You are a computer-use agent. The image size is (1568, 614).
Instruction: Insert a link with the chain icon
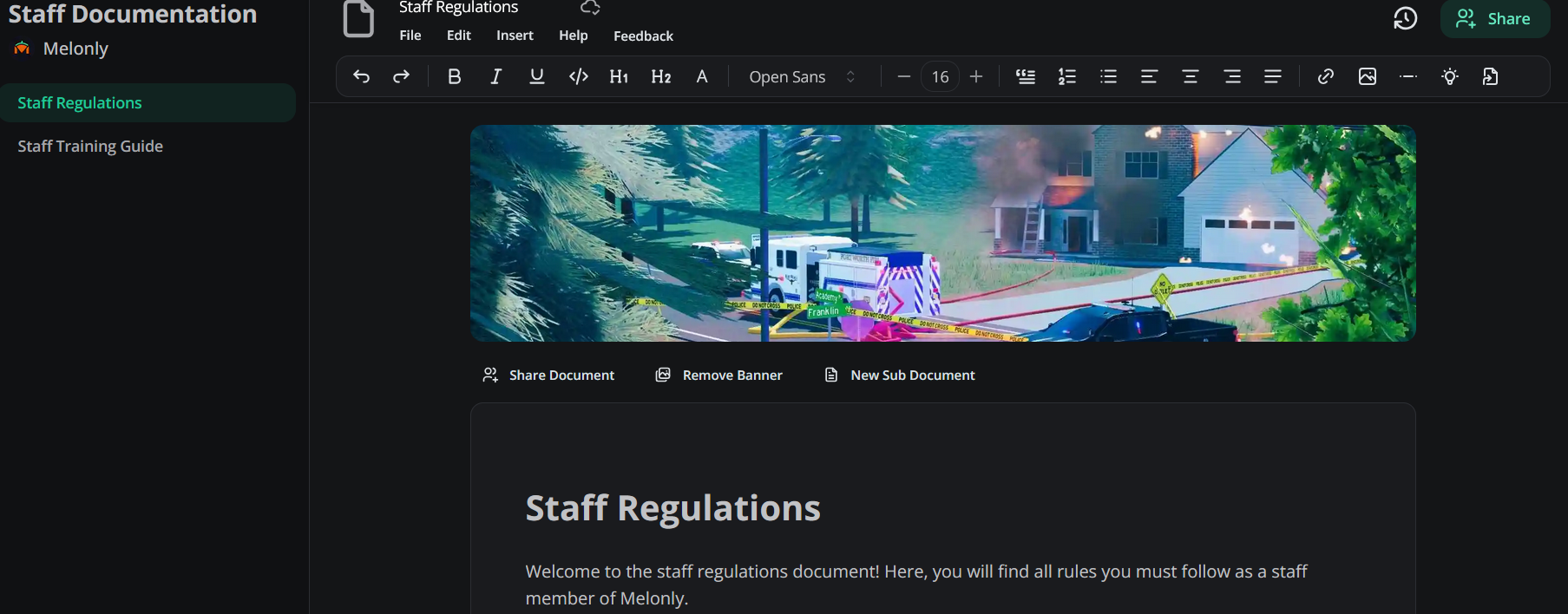pyautogui.click(x=1325, y=77)
